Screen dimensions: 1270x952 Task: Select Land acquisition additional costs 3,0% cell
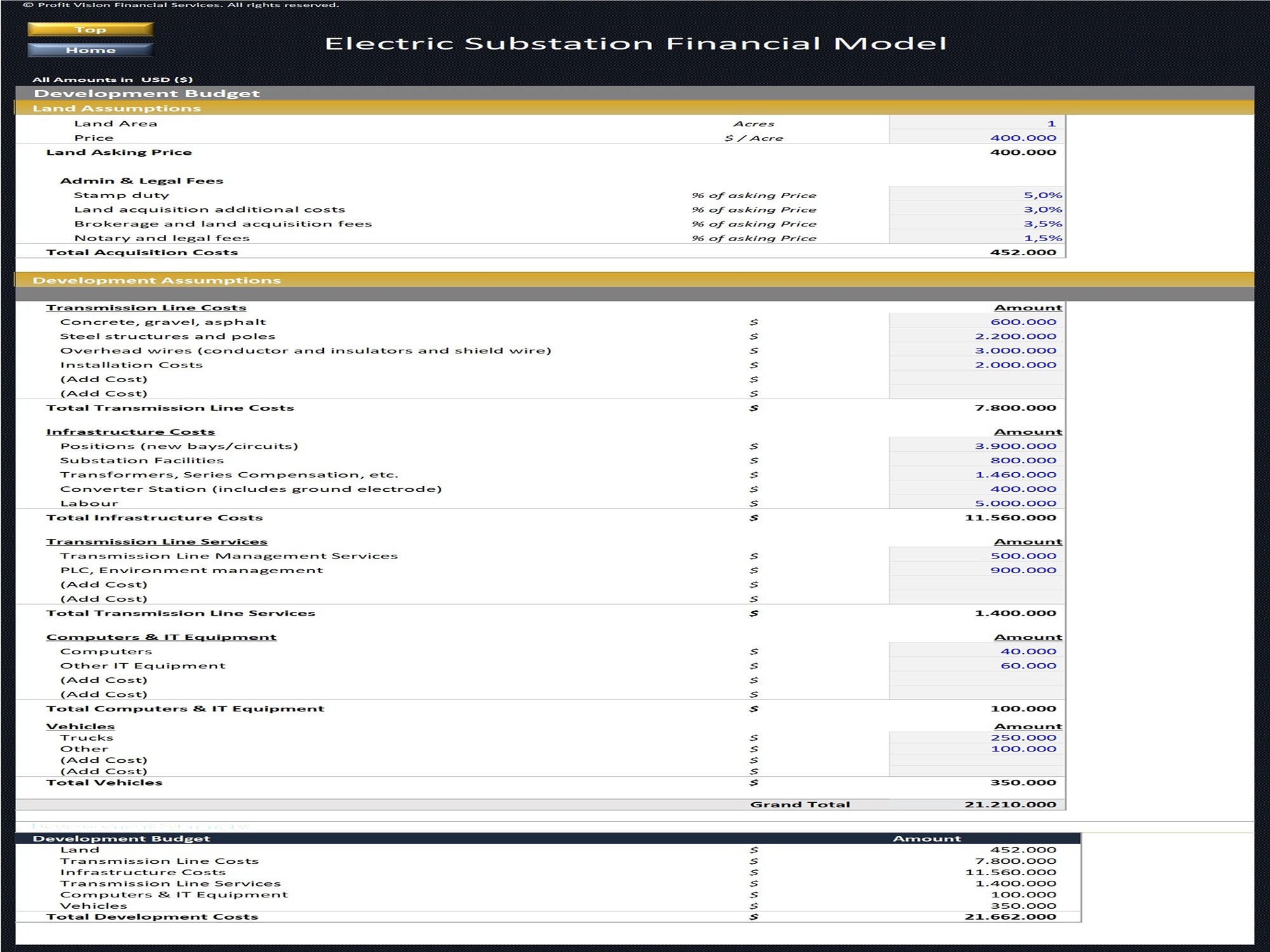pyautogui.click(x=977, y=209)
